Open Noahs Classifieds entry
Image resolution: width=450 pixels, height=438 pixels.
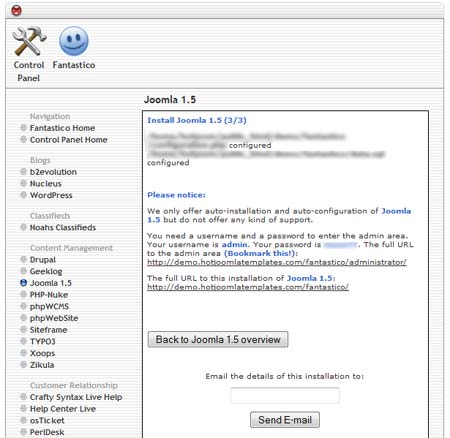(x=63, y=228)
